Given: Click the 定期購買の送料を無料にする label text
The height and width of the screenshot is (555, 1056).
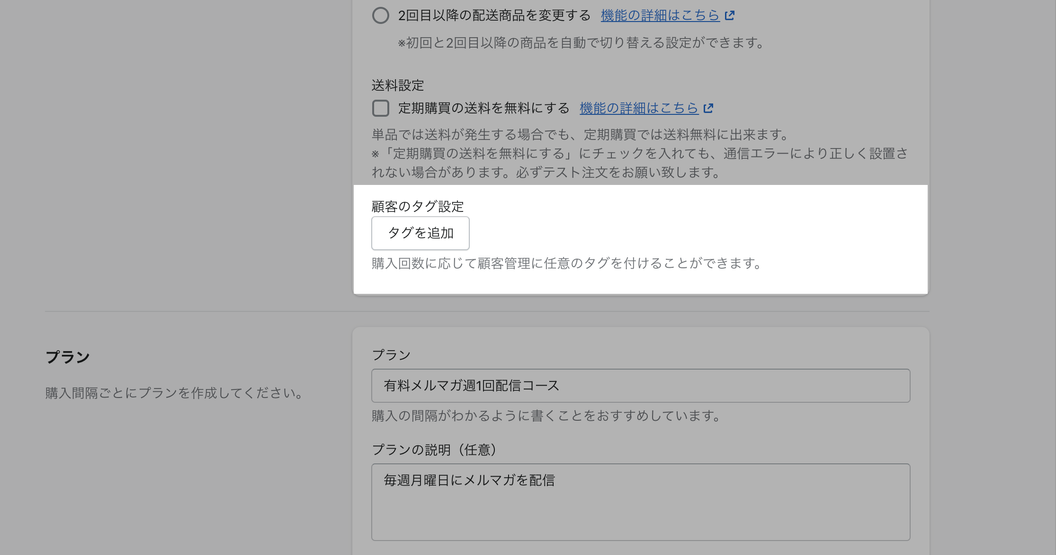Looking at the screenshot, I should [x=483, y=108].
